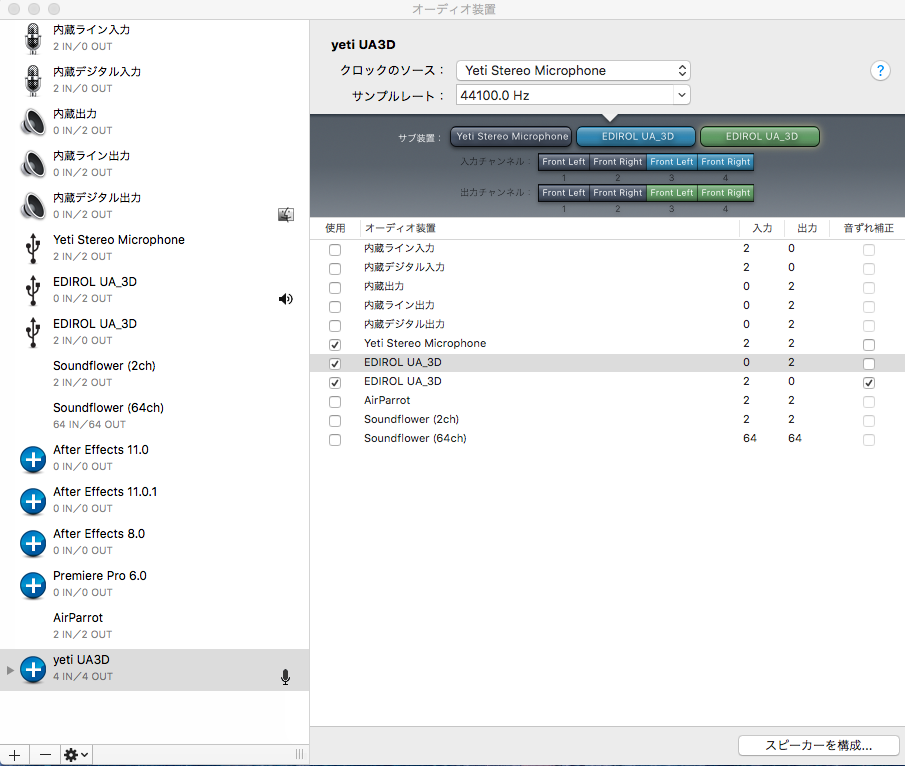
Task: Click the 使用 column header
Action: coord(335,228)
